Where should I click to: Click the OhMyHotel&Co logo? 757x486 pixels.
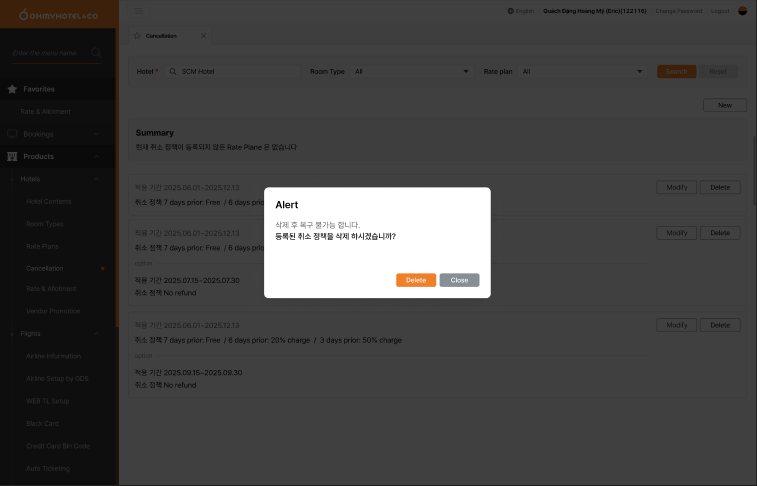58,15
